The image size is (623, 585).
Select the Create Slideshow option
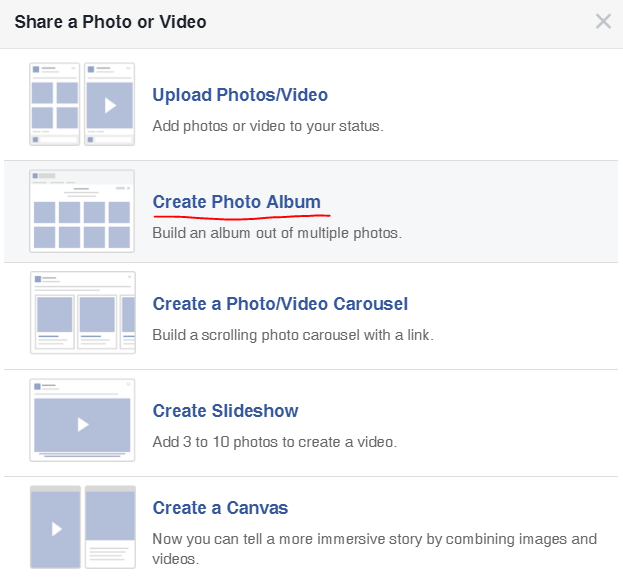point(225,411)
